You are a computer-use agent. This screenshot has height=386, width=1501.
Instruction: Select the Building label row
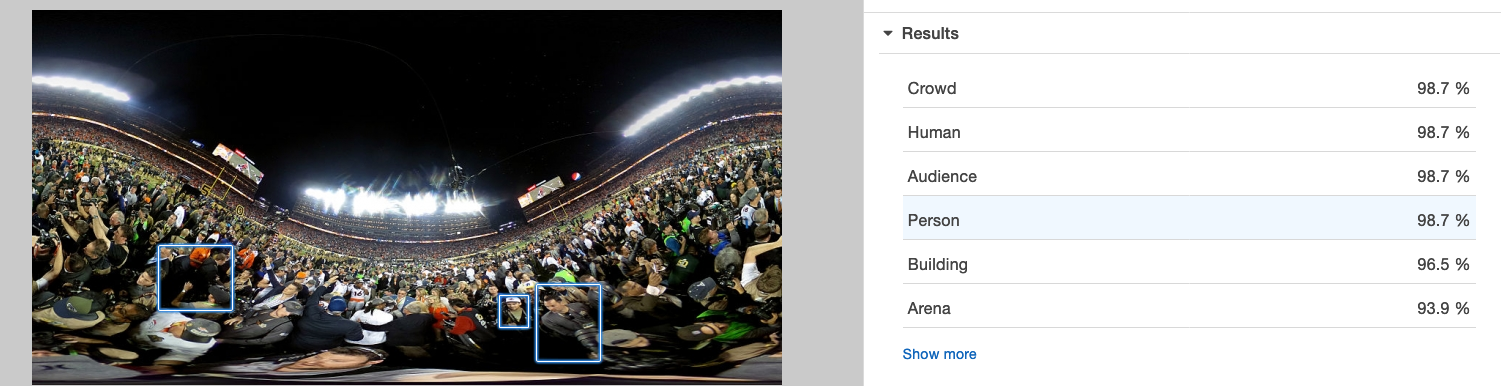[1189, 264]
